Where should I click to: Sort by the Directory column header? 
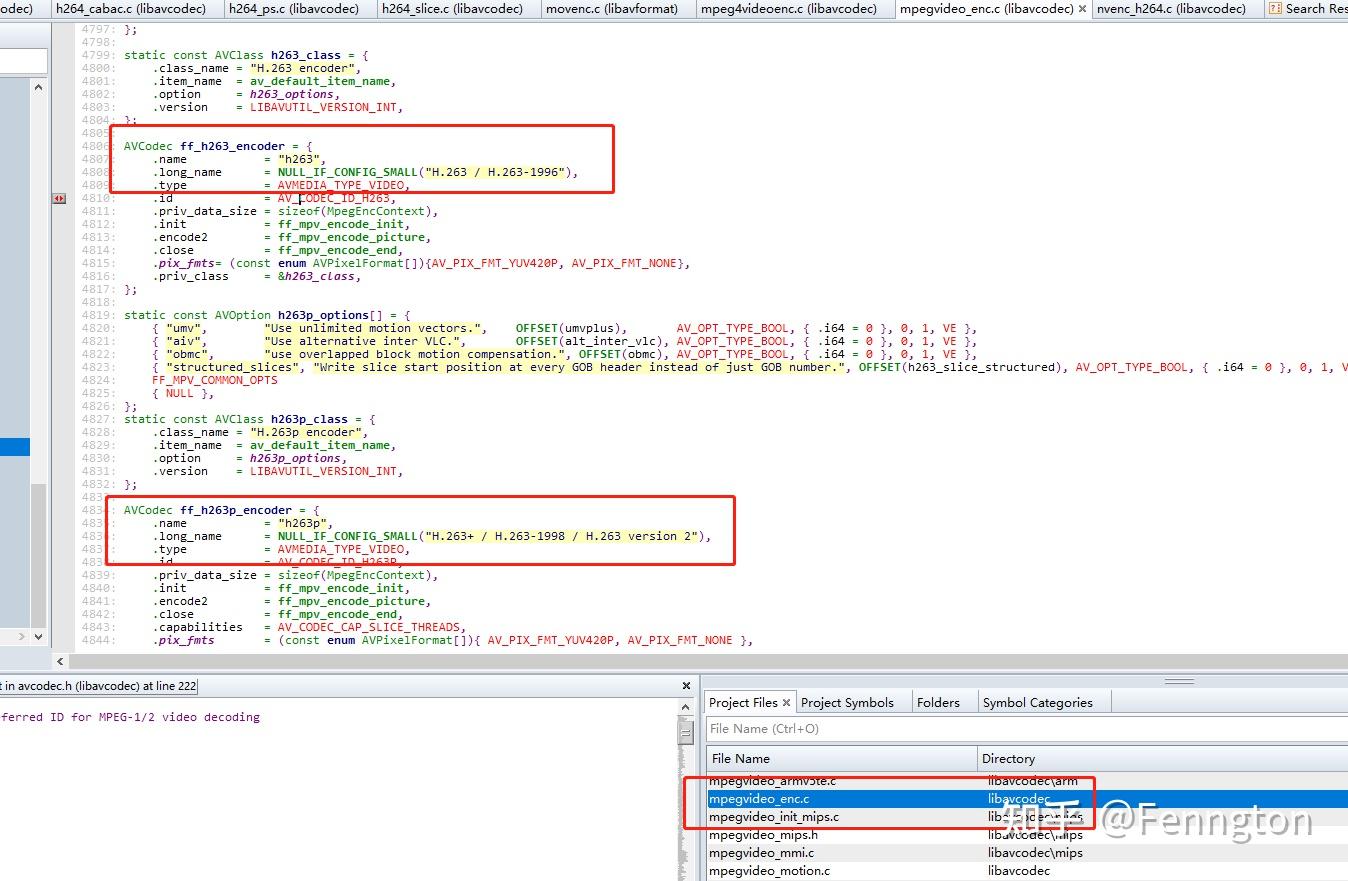coord(1162,759)
